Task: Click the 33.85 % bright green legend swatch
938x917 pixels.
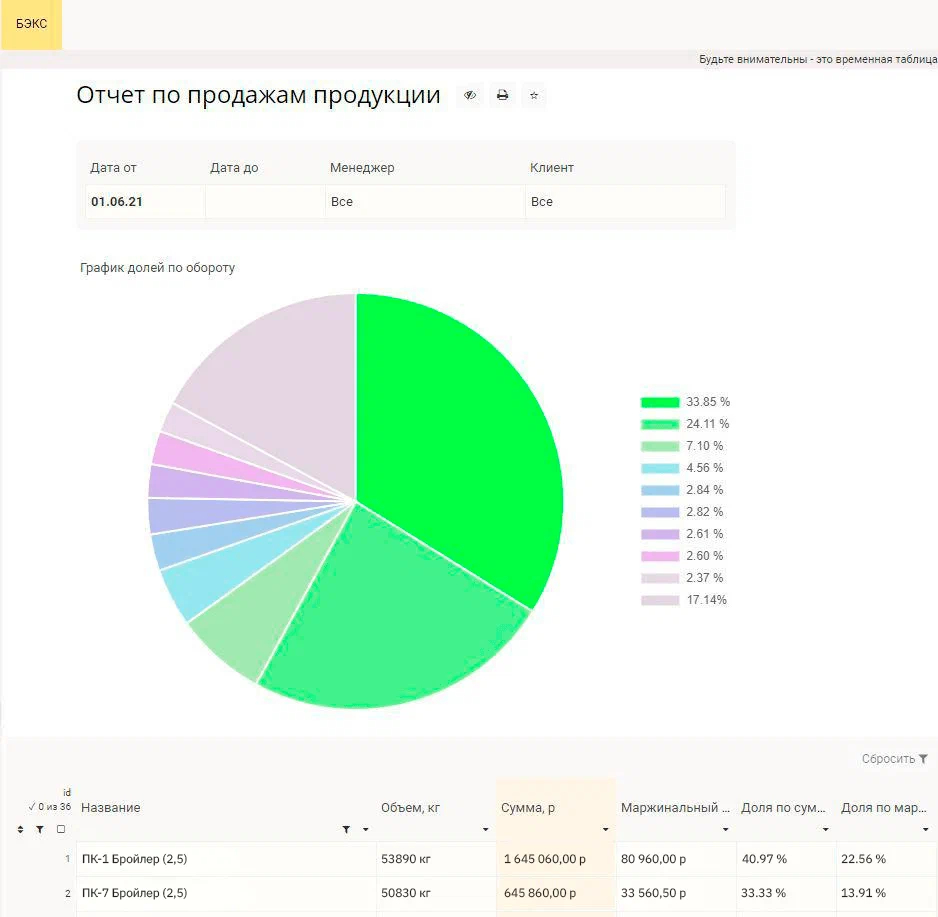Action: coord(660,402)
